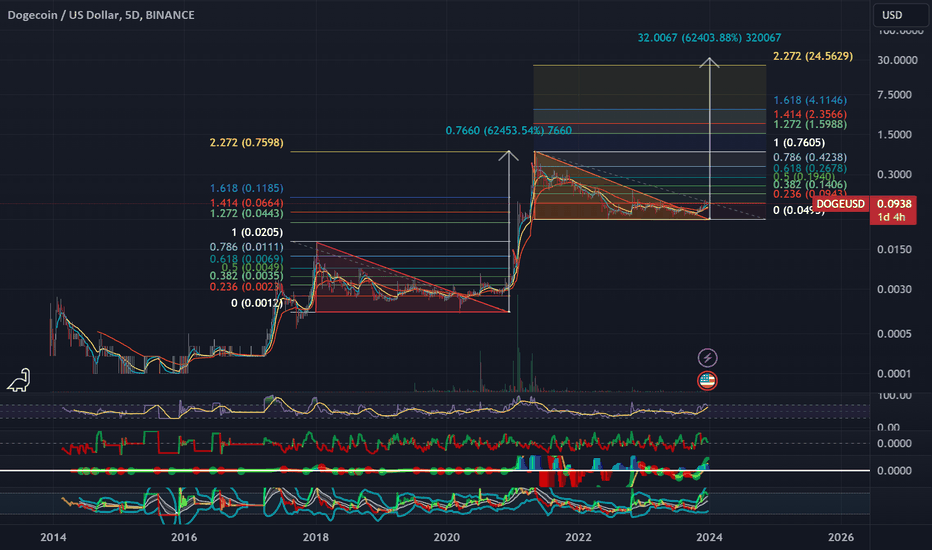The image size is (932, 550).
Task: Click the 0.3000 price scale value
Action: click(895, 175)
